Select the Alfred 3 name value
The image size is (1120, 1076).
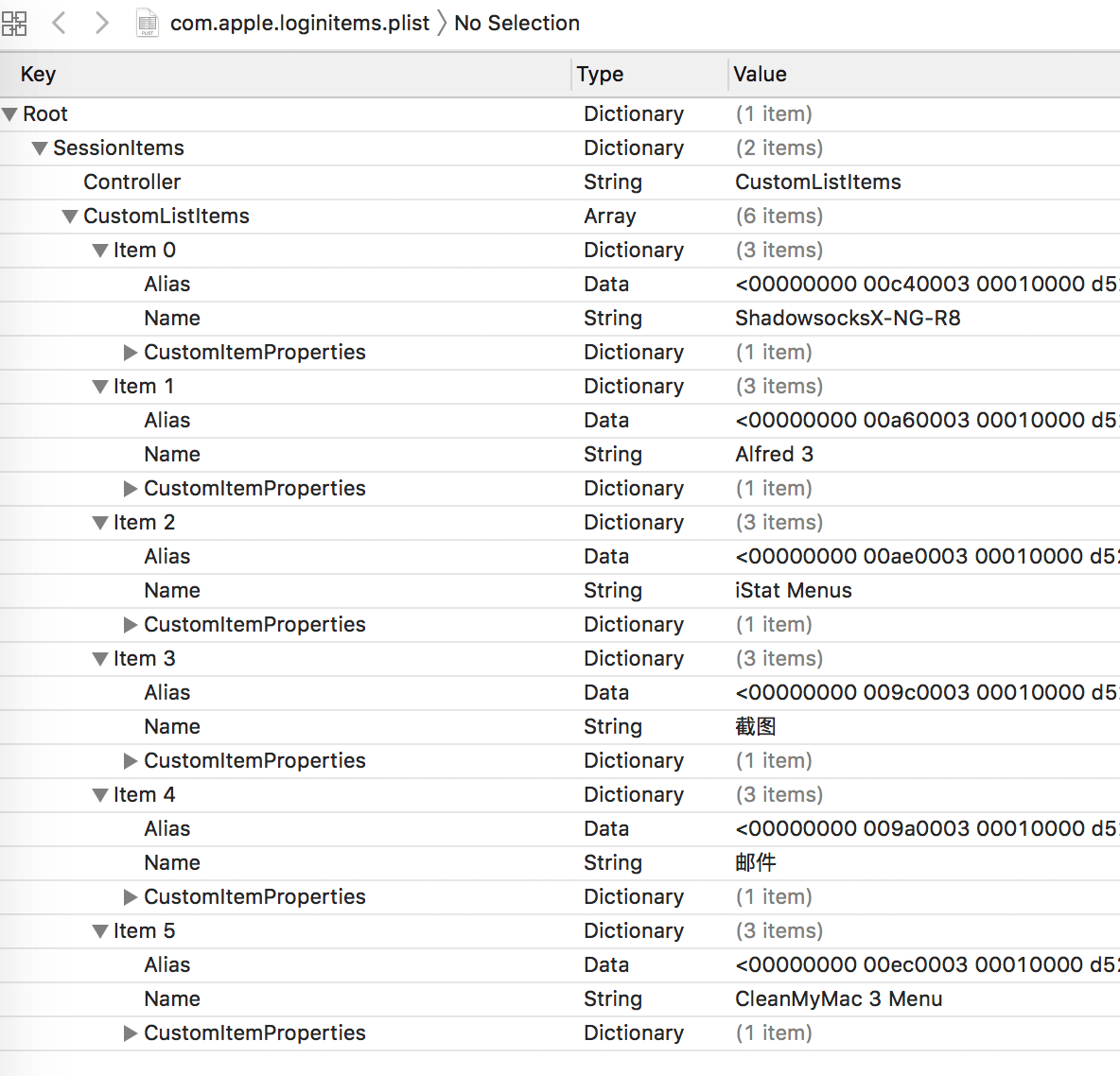775,454
